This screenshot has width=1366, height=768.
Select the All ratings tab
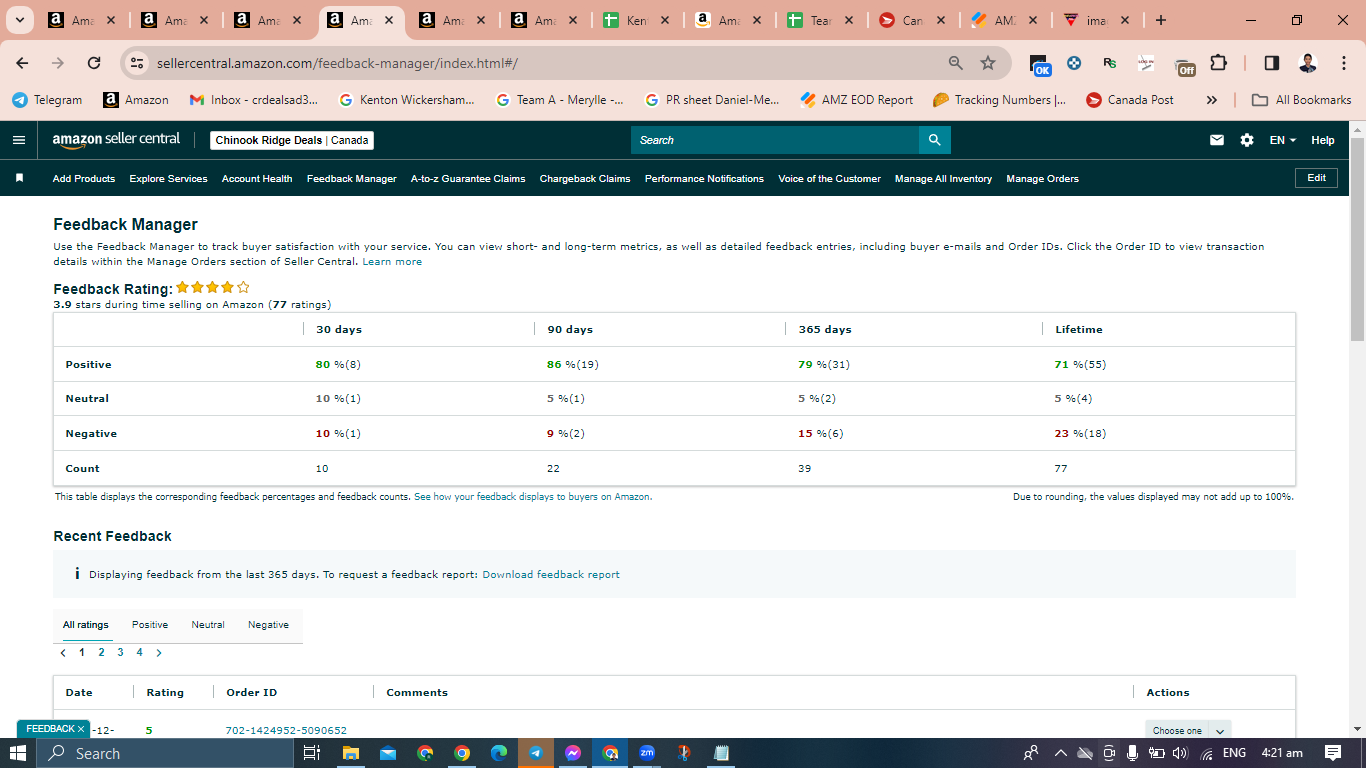(86, 625)
